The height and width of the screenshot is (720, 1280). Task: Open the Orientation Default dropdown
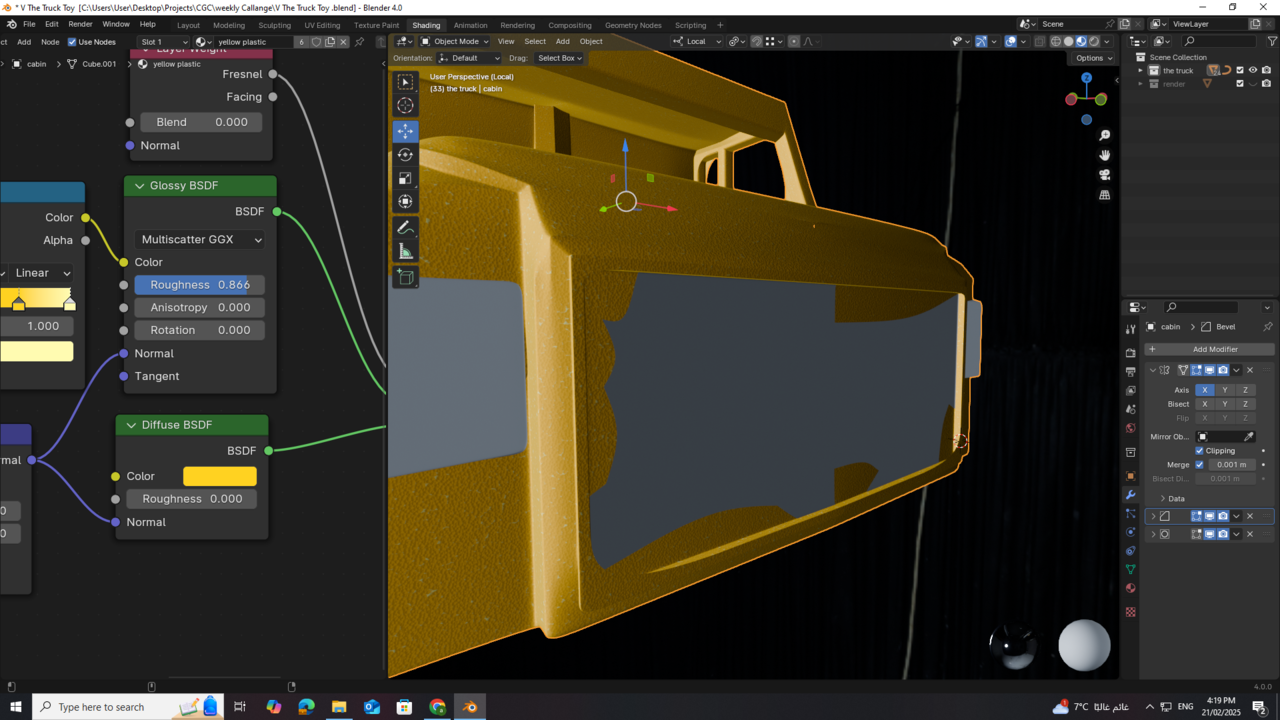click(x=468, y=58)
